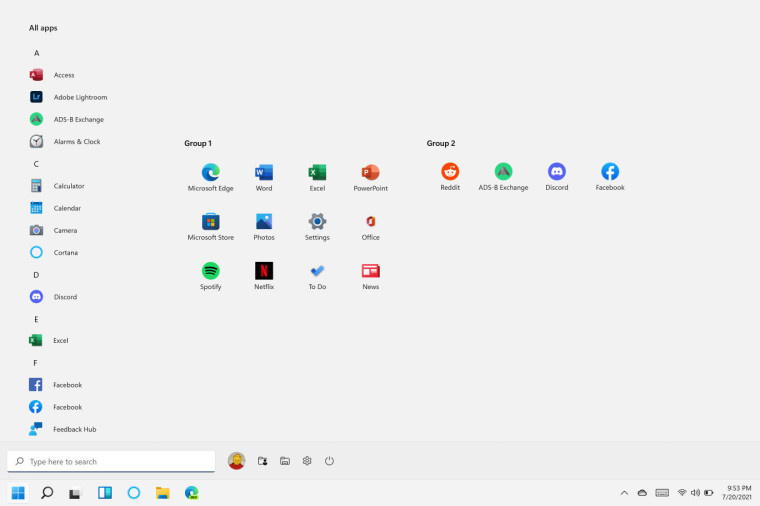Launch Adobe Lightroom from the apps list
The width and height of the screenshot is (760, 506).
[68, 97]
